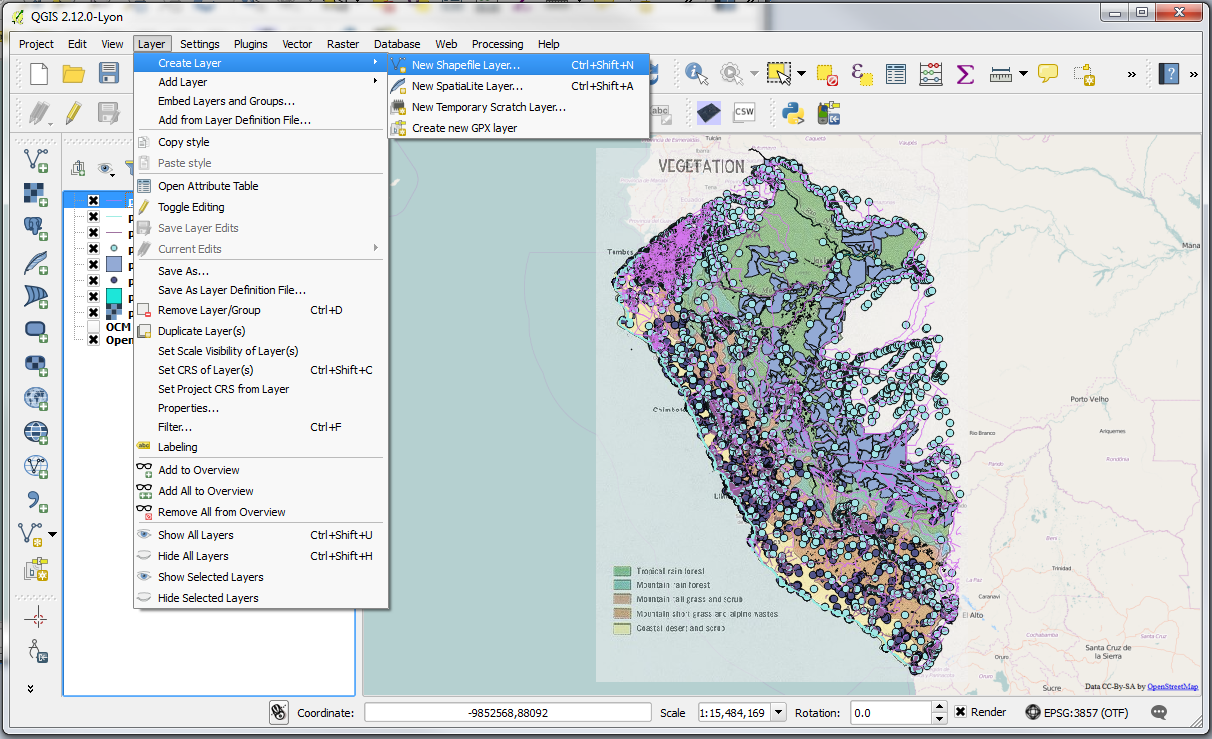Viewport: 1212px width, 739px height.
Task: Select the Identify Features tool
Action: click(x=694, y=74)
